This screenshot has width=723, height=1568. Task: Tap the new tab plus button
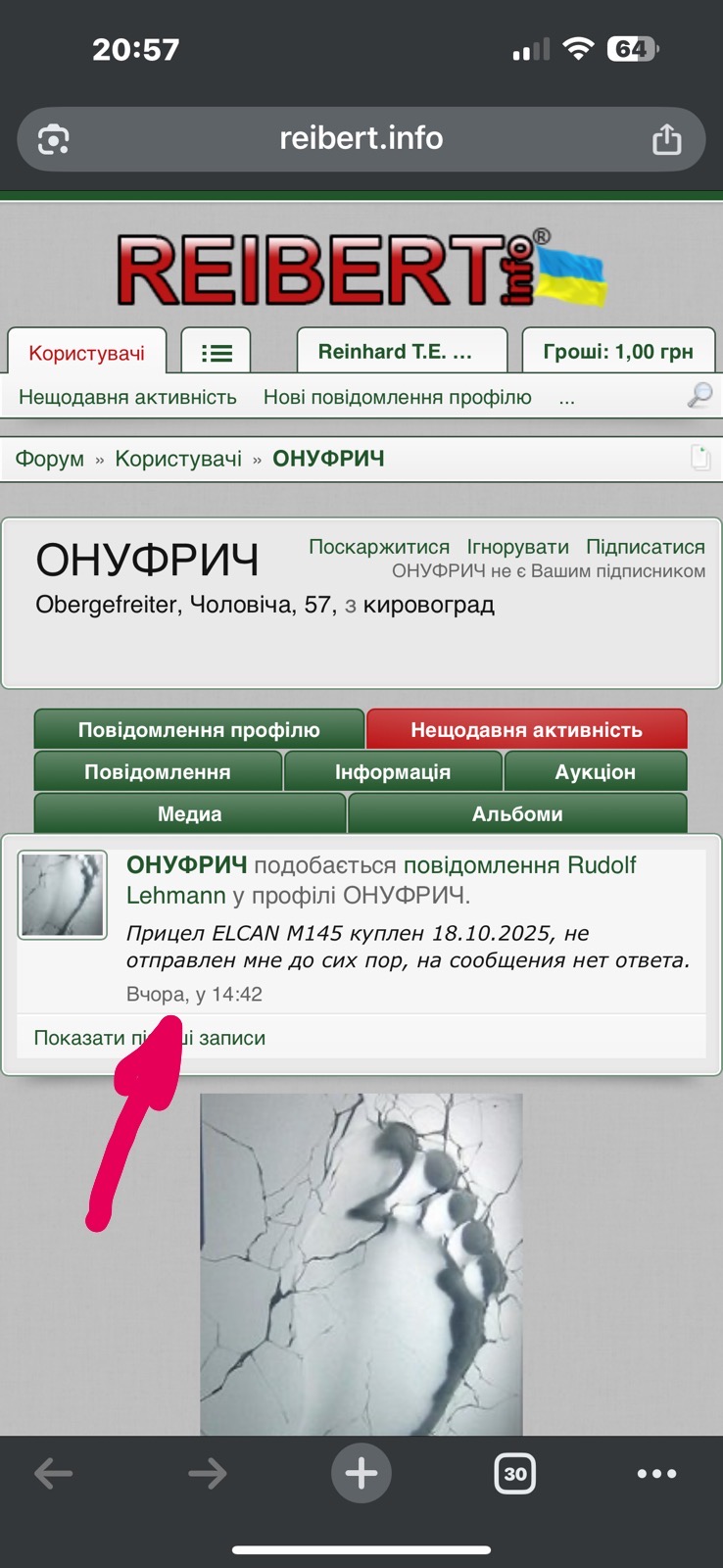coord(361,1473)
